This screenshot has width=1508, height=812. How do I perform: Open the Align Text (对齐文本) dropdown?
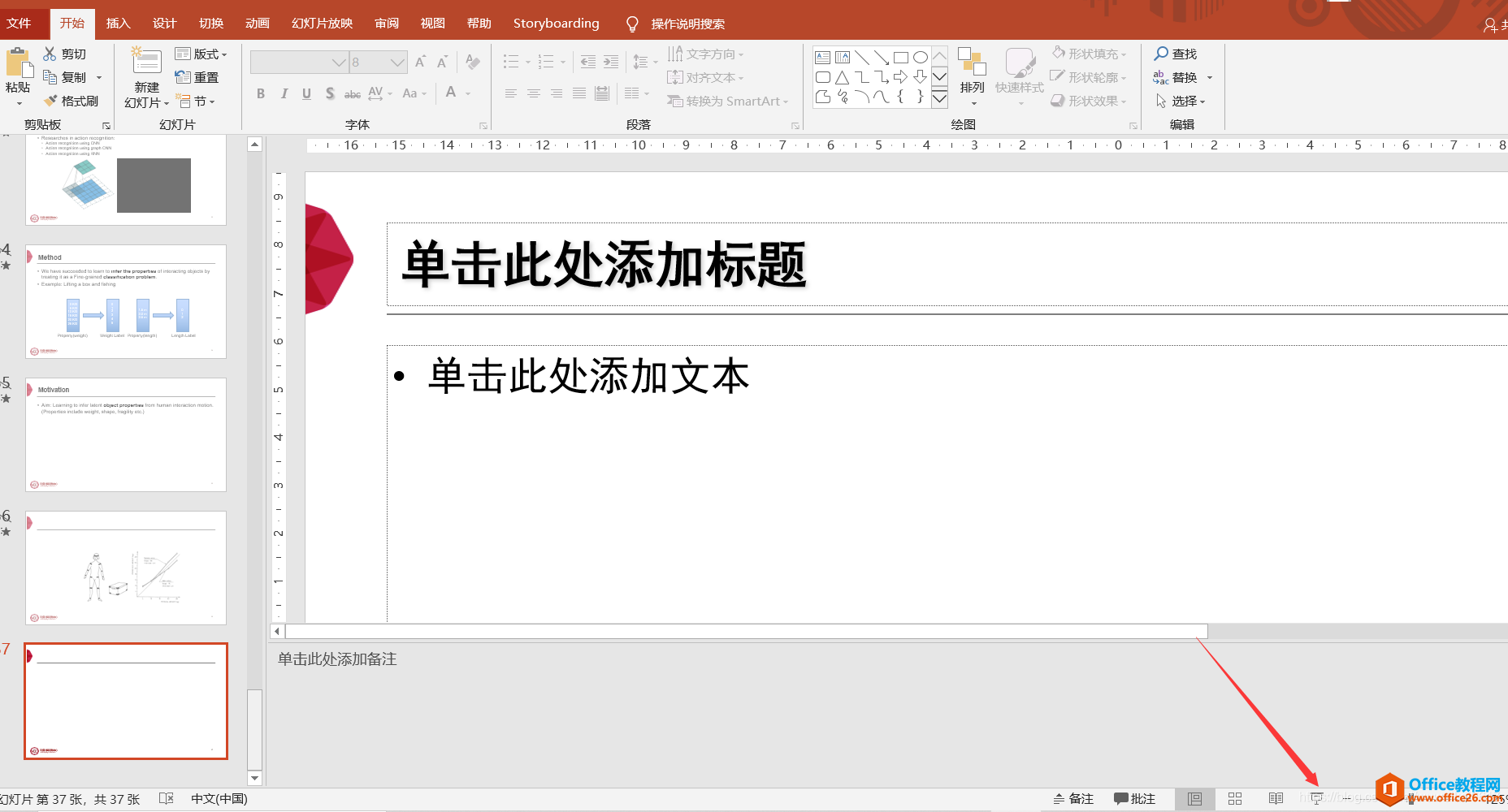[705, 77]
